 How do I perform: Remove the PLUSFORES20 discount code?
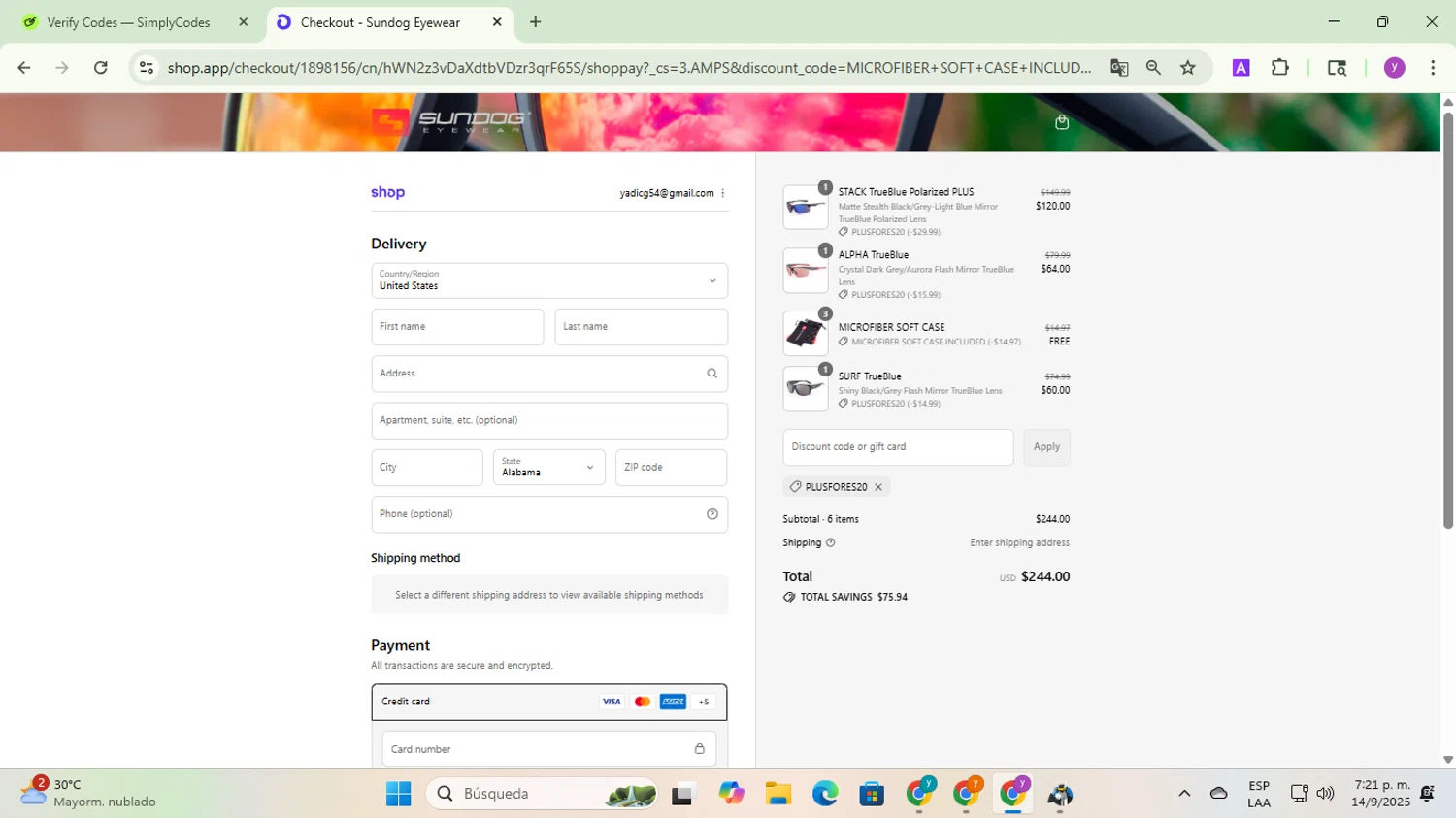[878, 487]
